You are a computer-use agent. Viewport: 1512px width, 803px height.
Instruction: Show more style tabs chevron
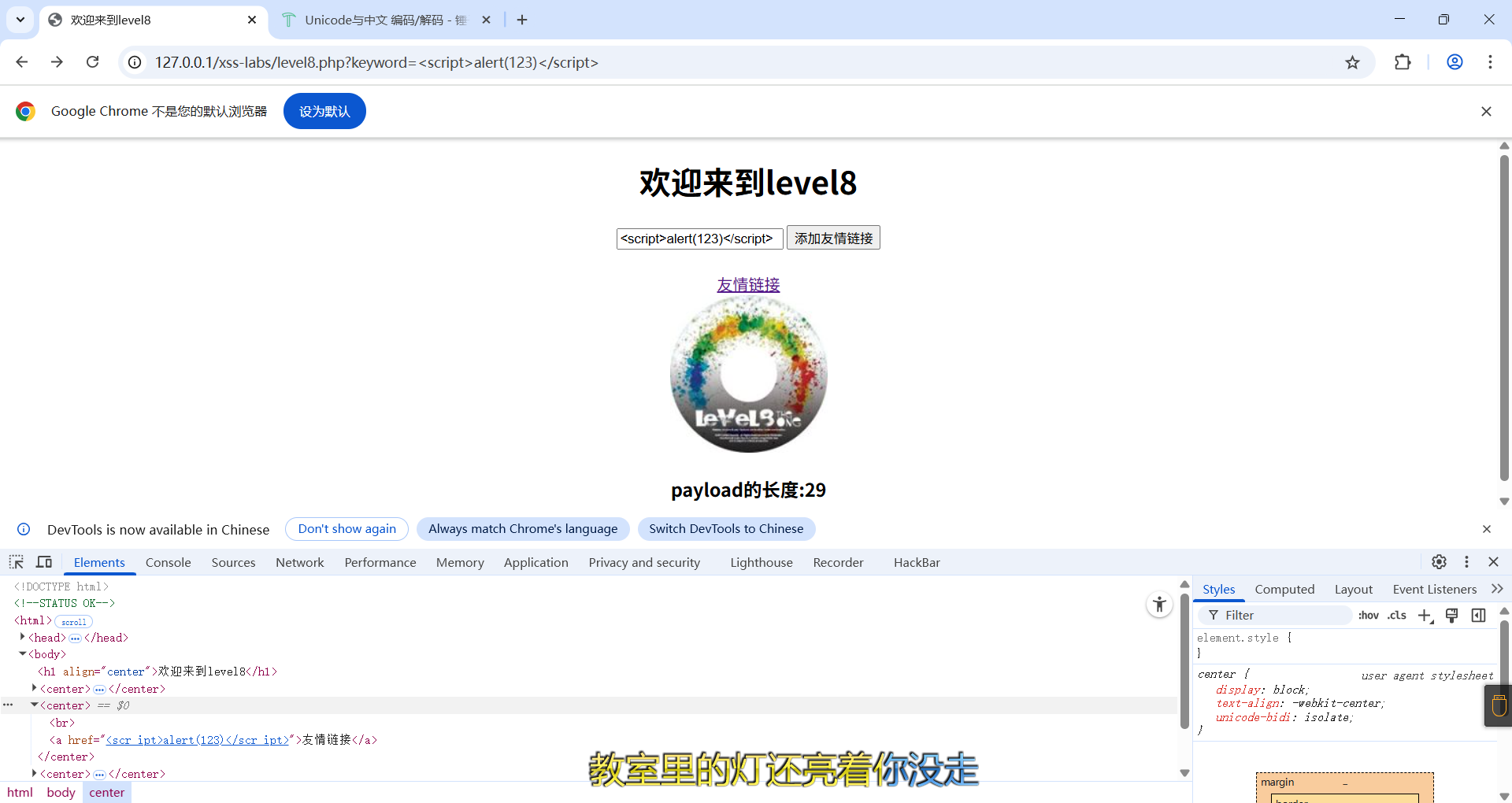(x=1497, y=589)
